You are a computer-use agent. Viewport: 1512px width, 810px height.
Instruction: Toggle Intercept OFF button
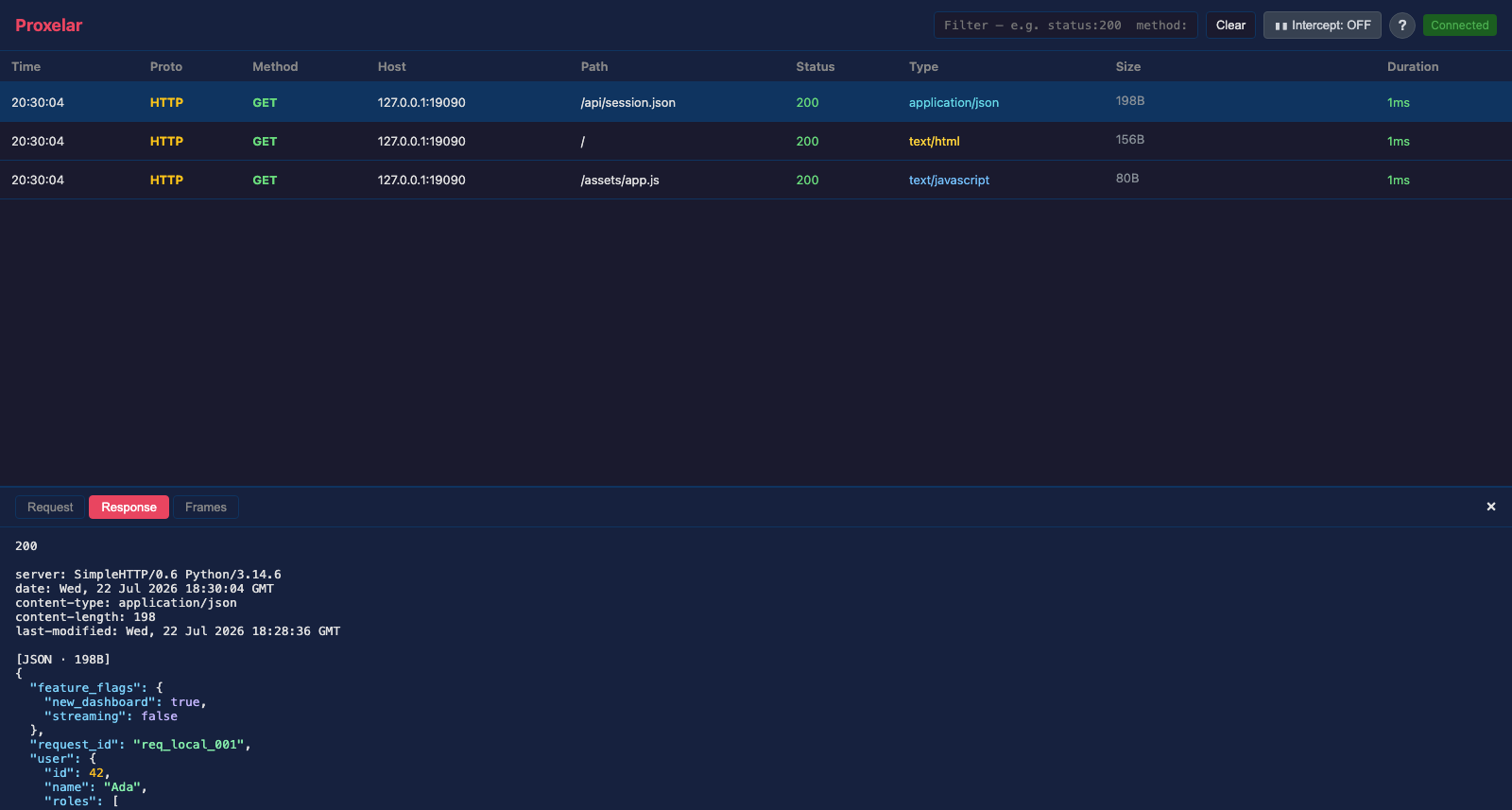[1322, 26]
